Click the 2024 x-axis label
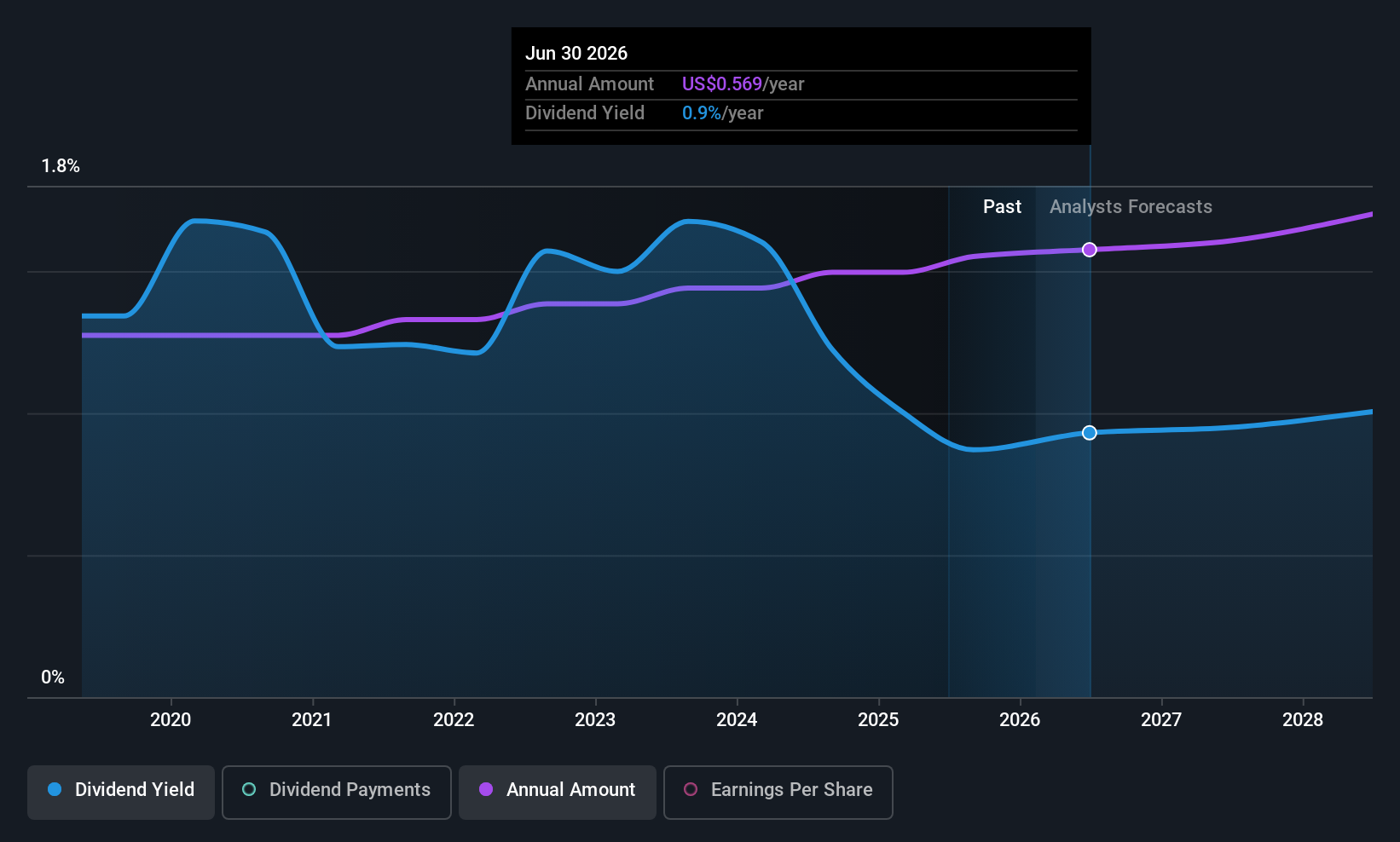 pos(737,719)
